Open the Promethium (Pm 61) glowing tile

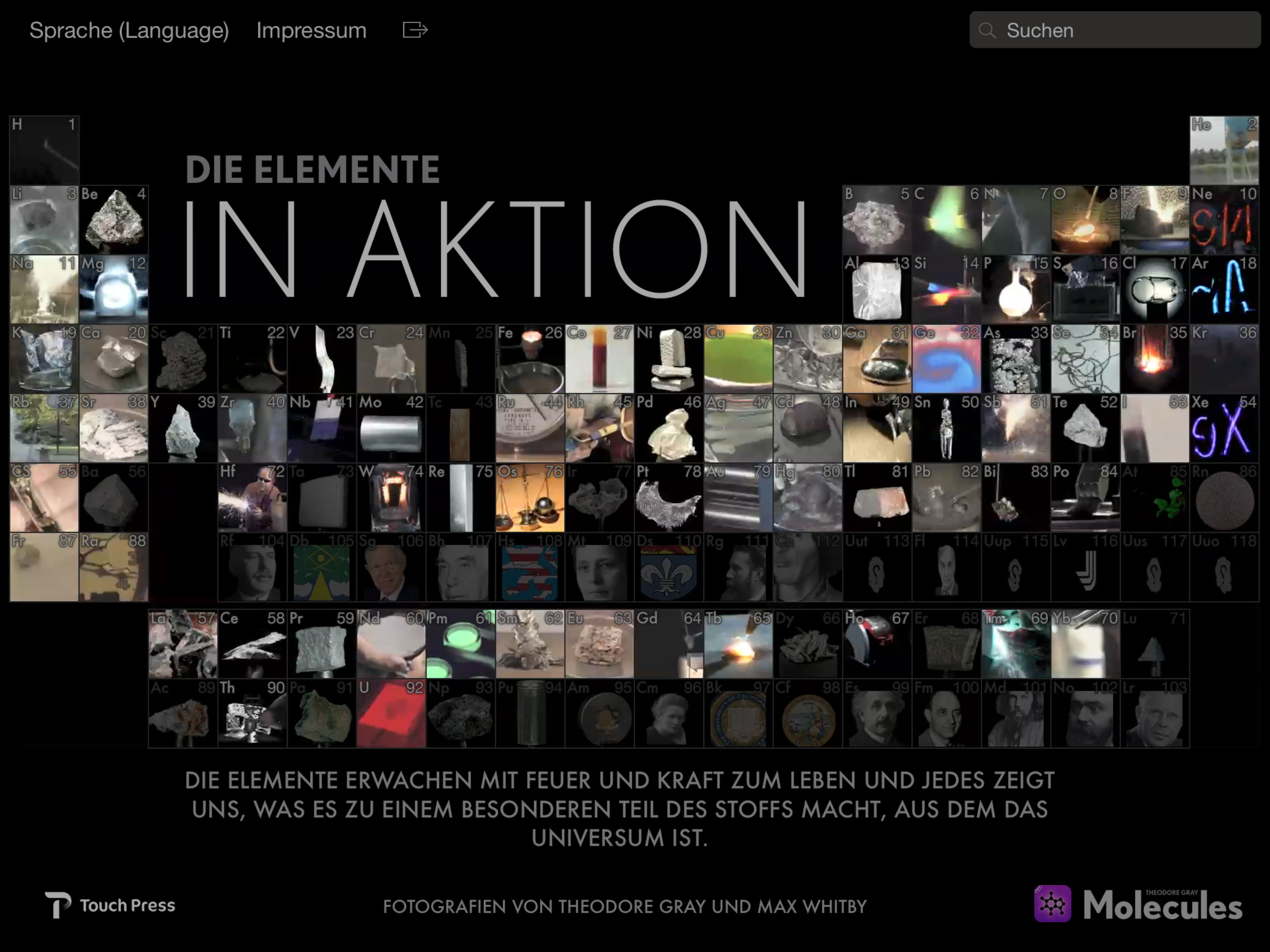coord(461,644)
